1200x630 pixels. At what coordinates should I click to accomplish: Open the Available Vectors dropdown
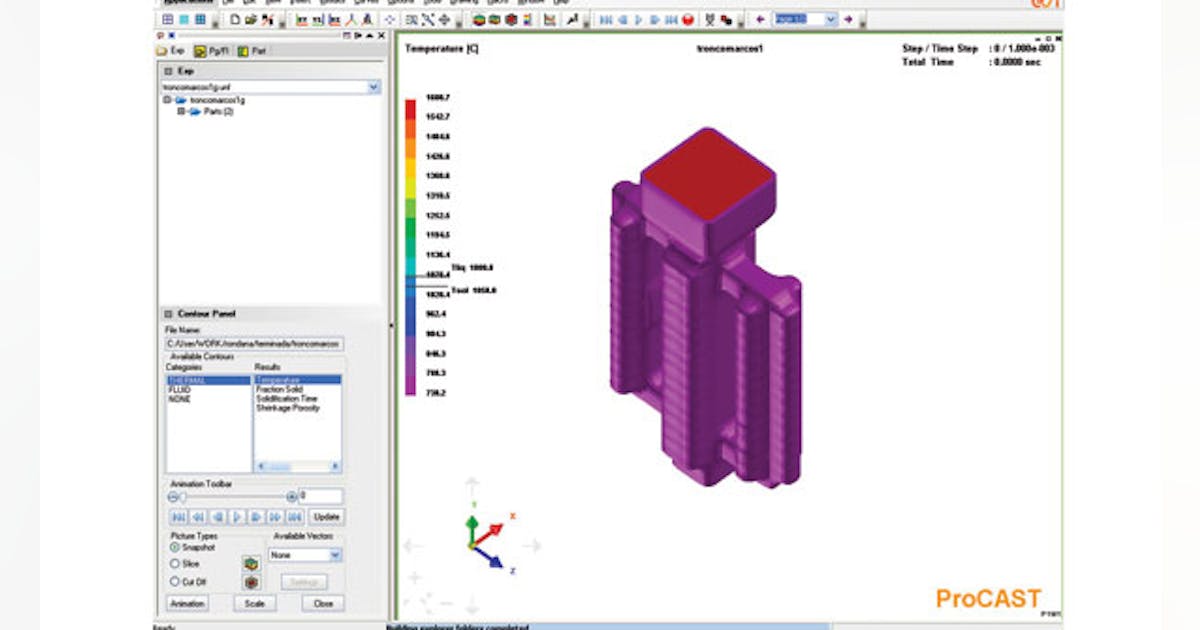[335, 553]
